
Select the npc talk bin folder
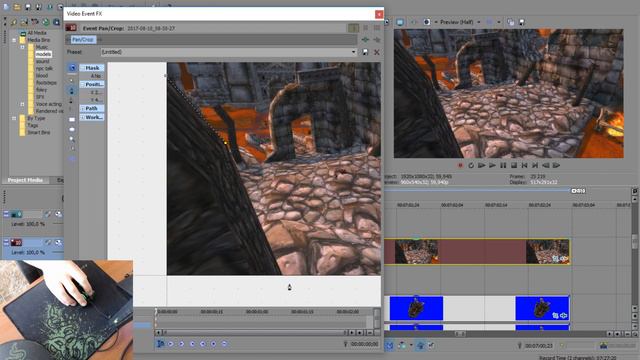(x=44, y=69)
